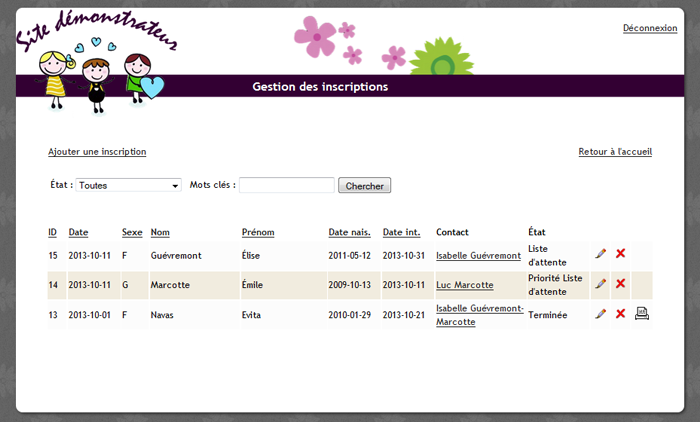Edit Evita Navas's inscription with pencil icon
The width and height of the screenshot is (700, 422).
[600, 314]
